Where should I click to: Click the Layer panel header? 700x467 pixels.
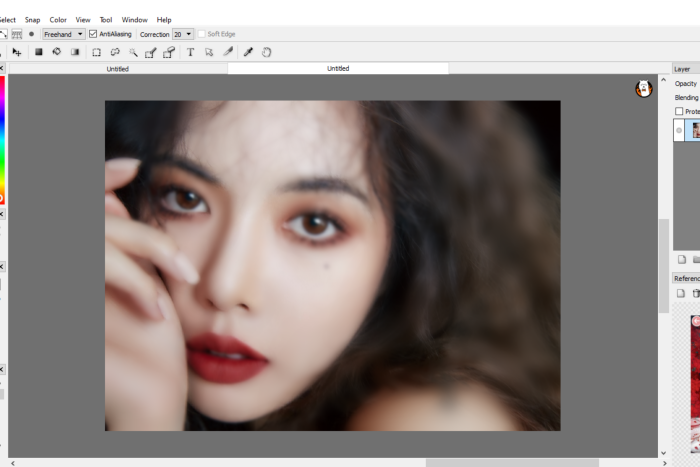click(686, 69)
